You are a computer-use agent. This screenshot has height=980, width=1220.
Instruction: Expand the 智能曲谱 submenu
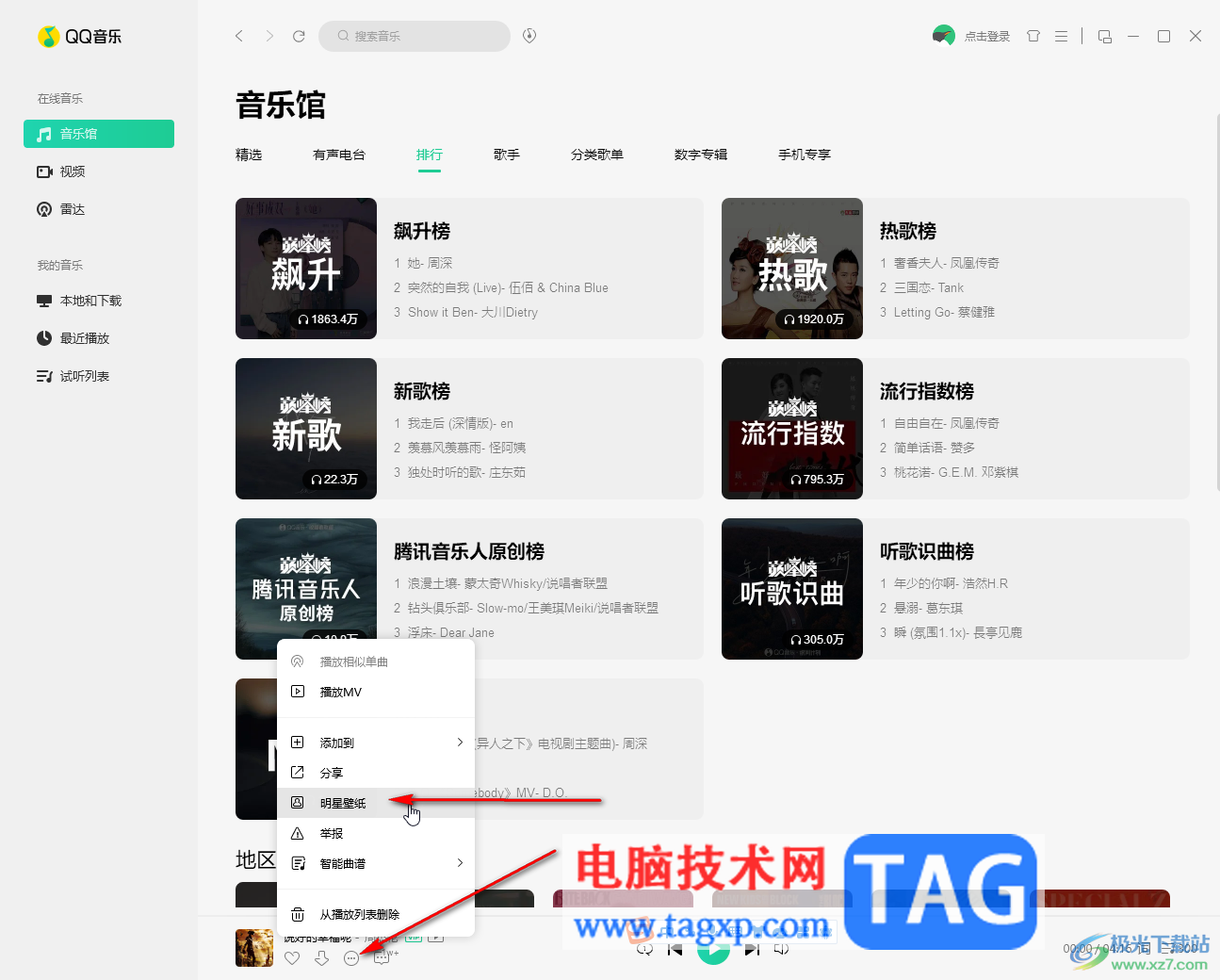pos(376,863)
